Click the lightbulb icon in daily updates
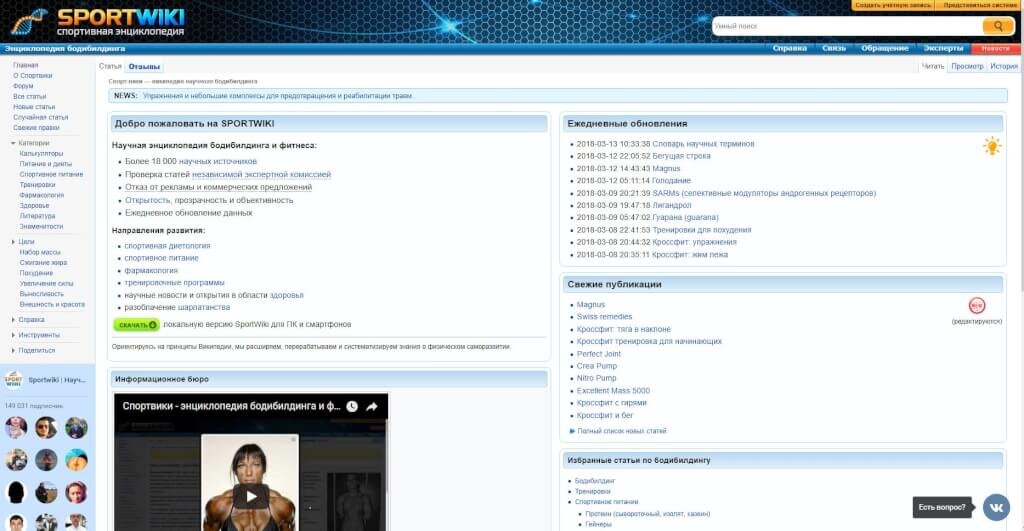The height and width of the screenshot is (531, 1024). point(992,146)
